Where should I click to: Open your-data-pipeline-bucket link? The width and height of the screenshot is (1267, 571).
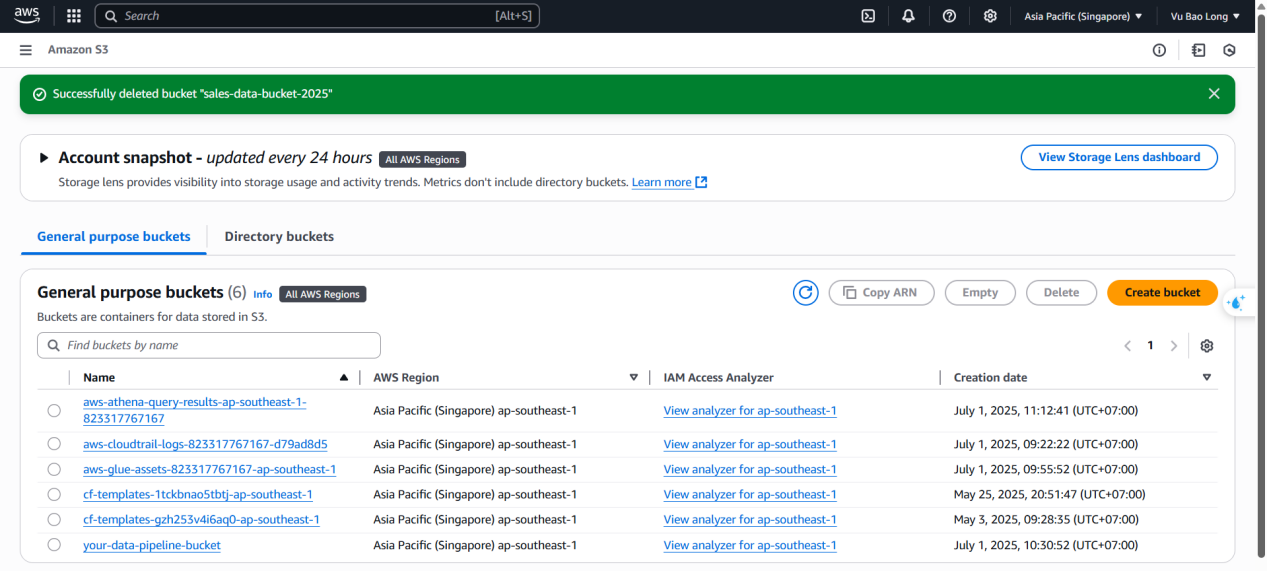152,545
